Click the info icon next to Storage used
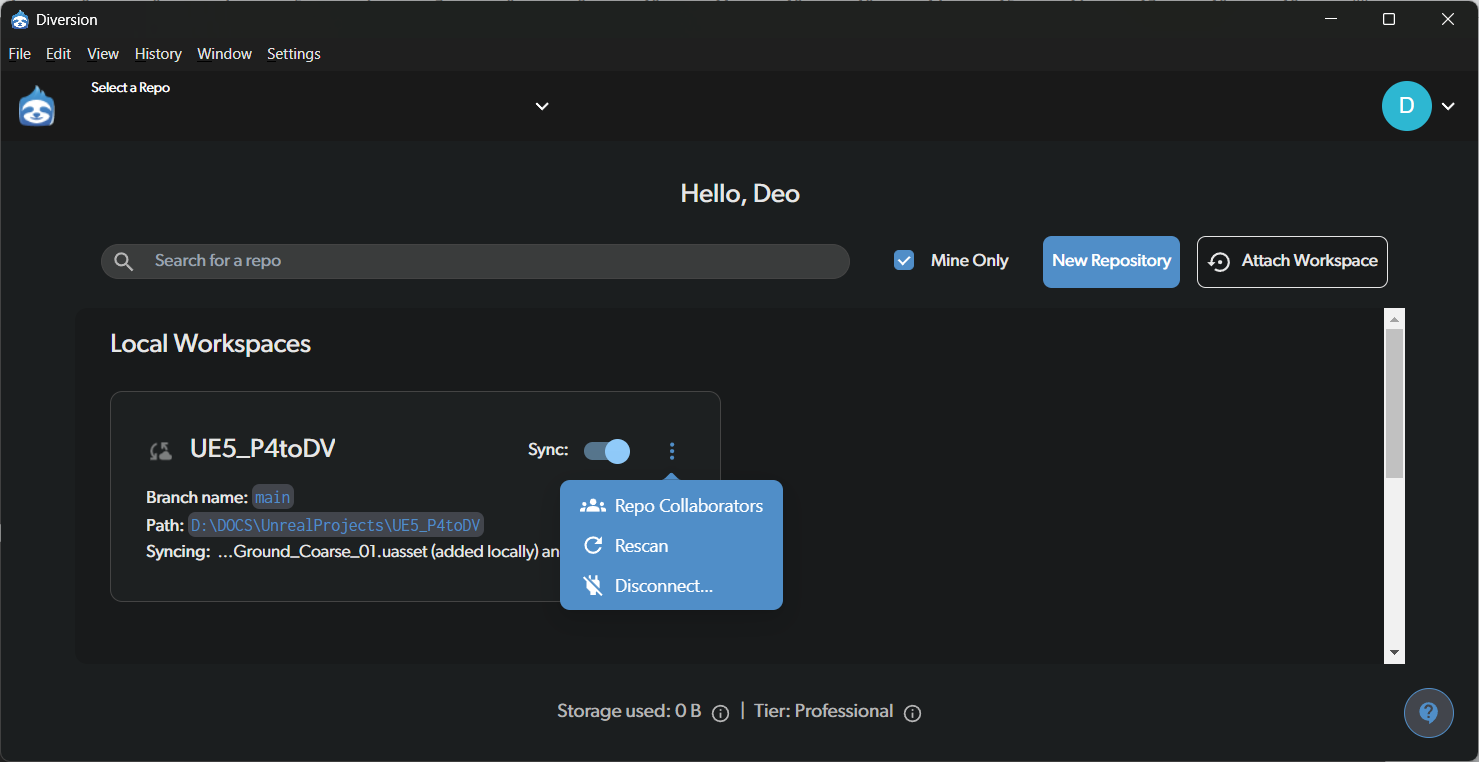 pos(720,713)
